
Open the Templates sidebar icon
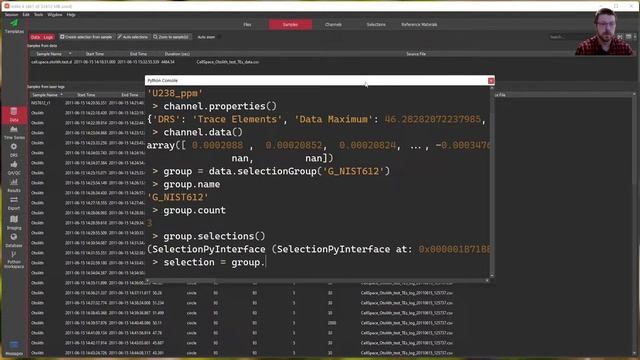point(14,26)
